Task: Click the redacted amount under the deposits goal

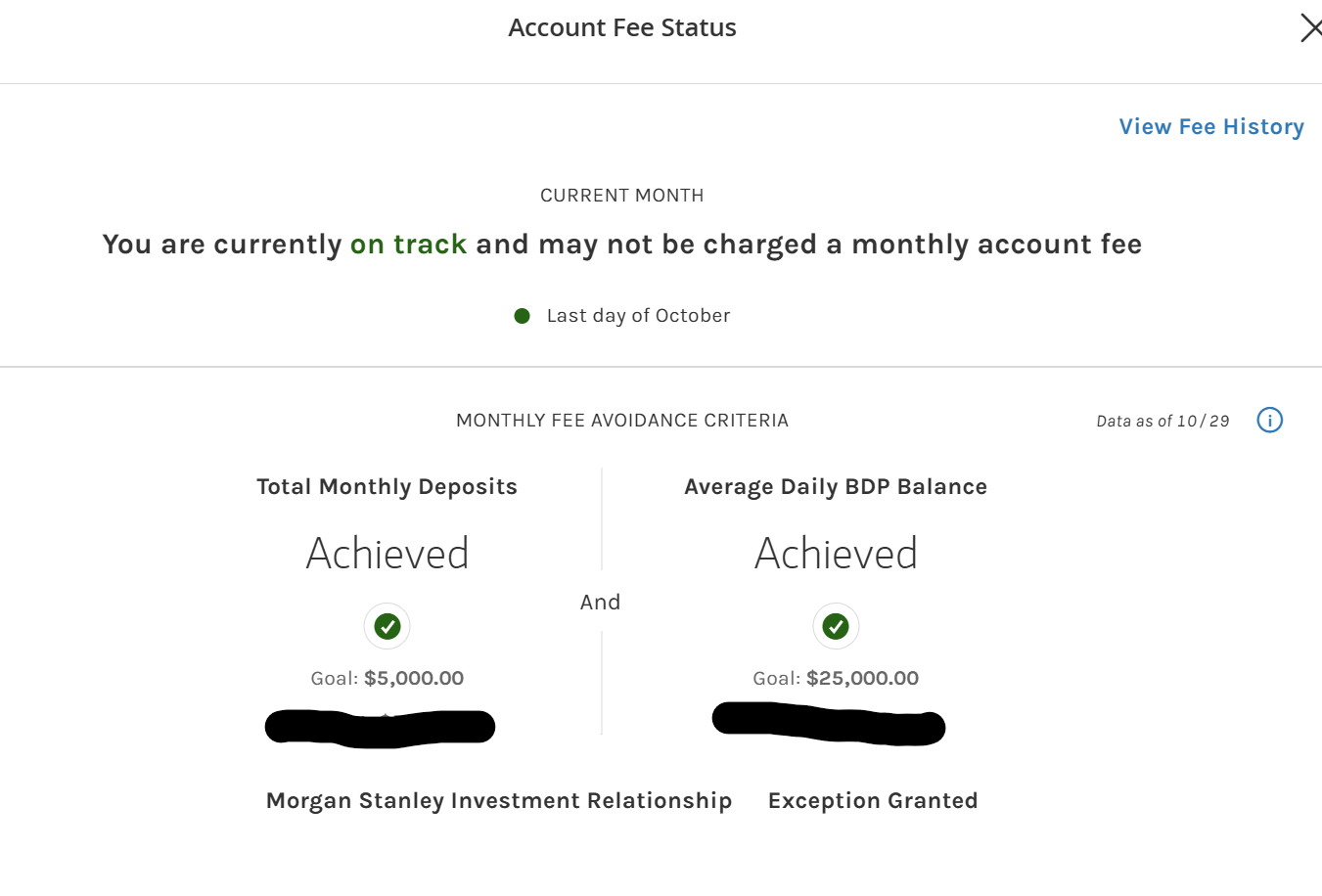Action: pyautogui.click(x=380, y=728)
